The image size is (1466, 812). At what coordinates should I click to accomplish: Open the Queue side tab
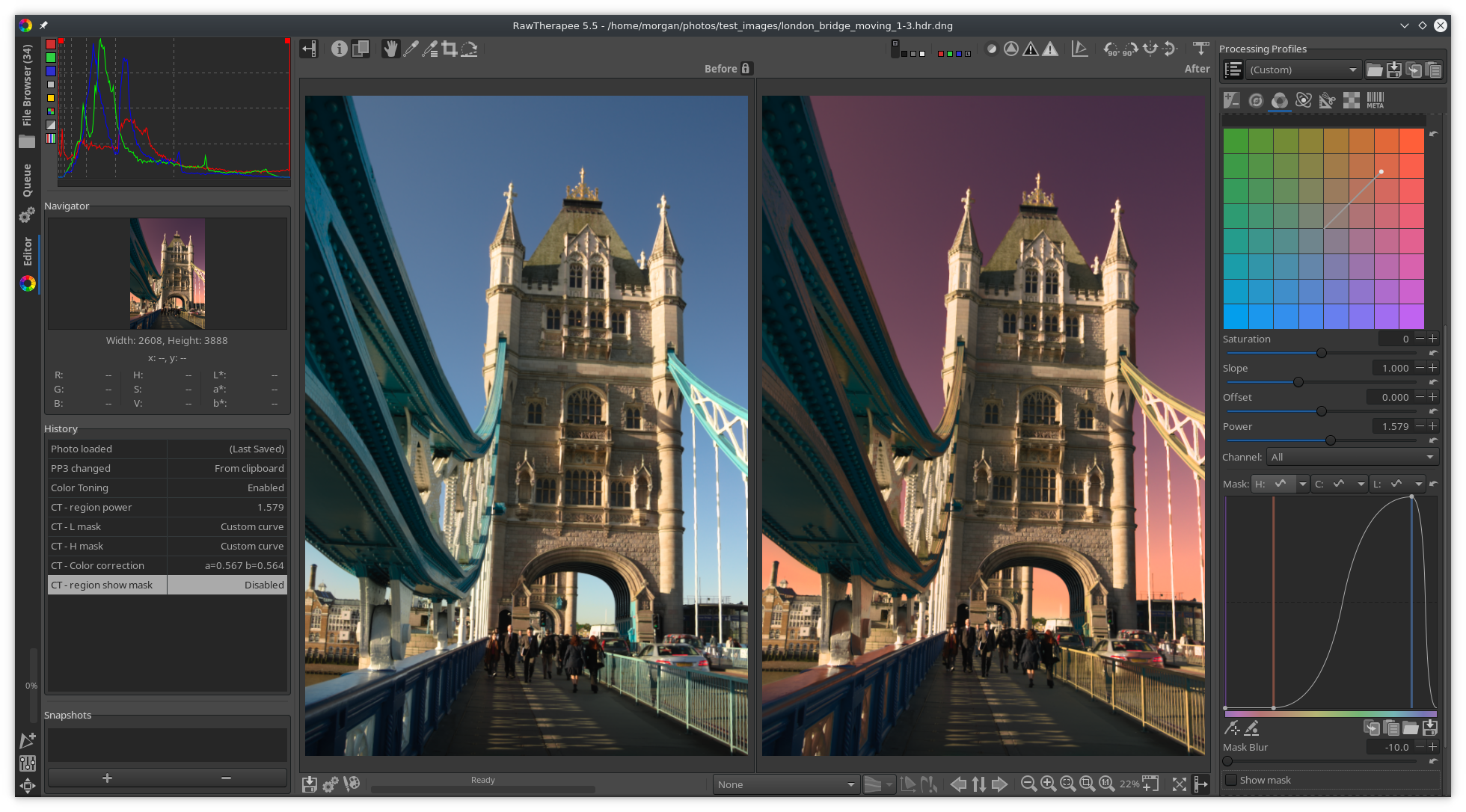click(x=27, y=180)
